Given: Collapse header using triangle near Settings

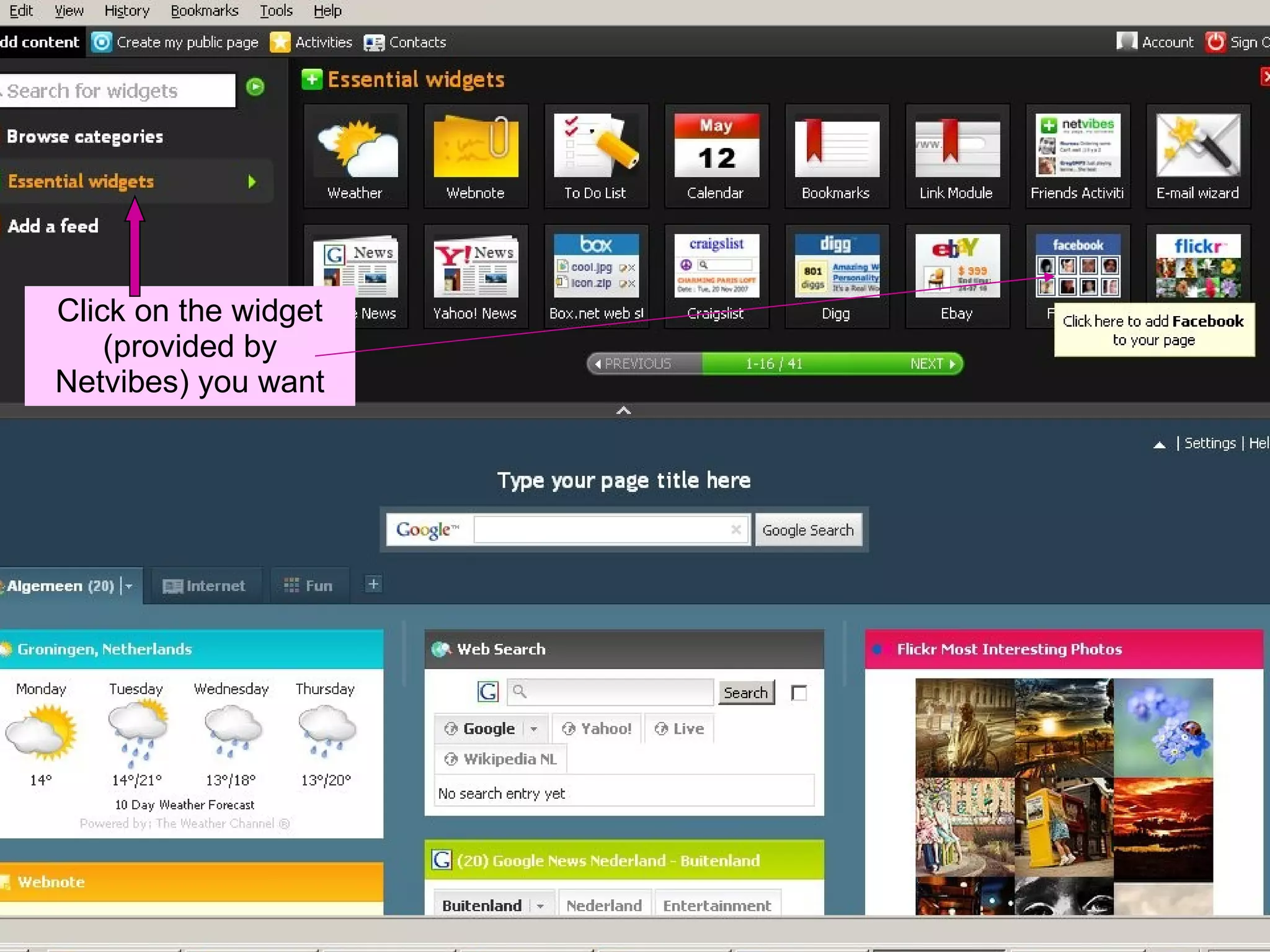Looking at the screenshot, I should pos(1159,444).
